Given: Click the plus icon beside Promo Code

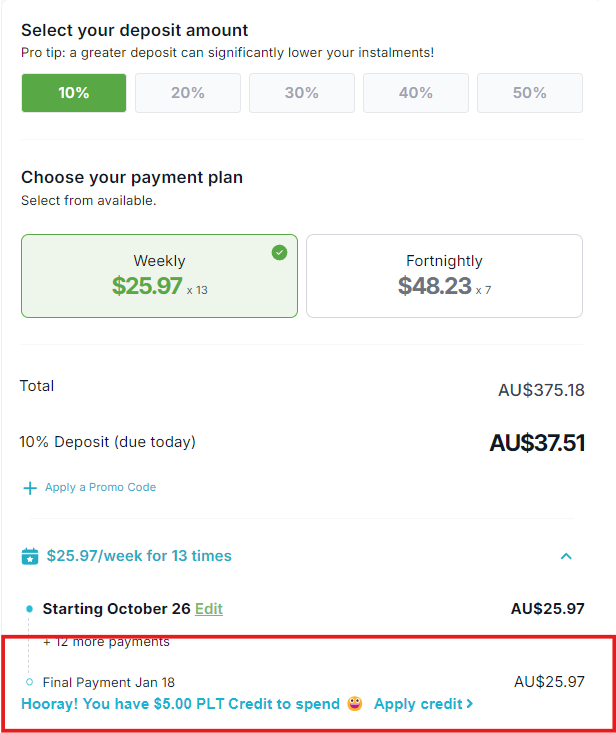Looking at the screenshot, I should [x=30, y=488].
